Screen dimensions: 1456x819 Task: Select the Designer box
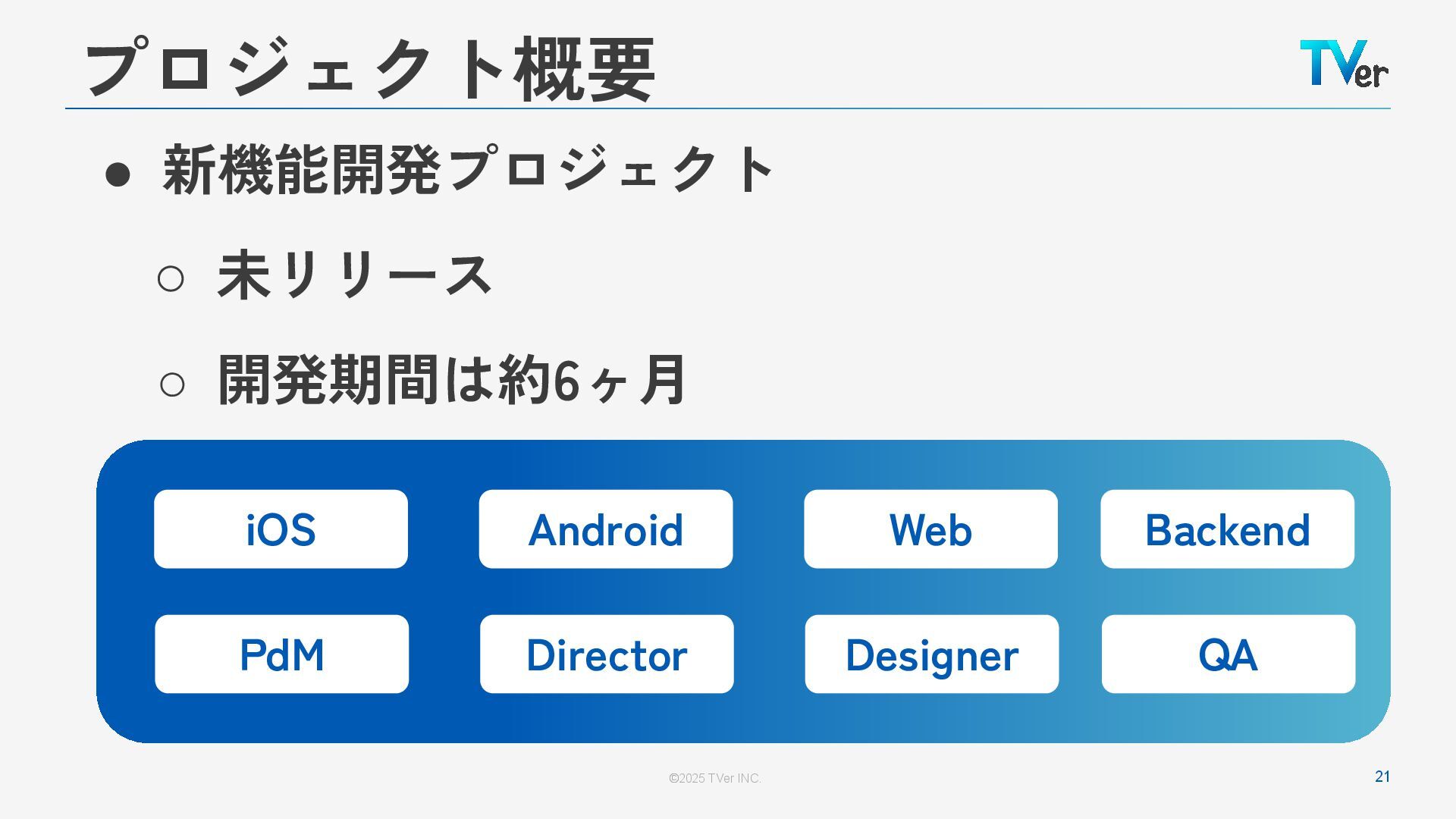click(x=931, y=654)
